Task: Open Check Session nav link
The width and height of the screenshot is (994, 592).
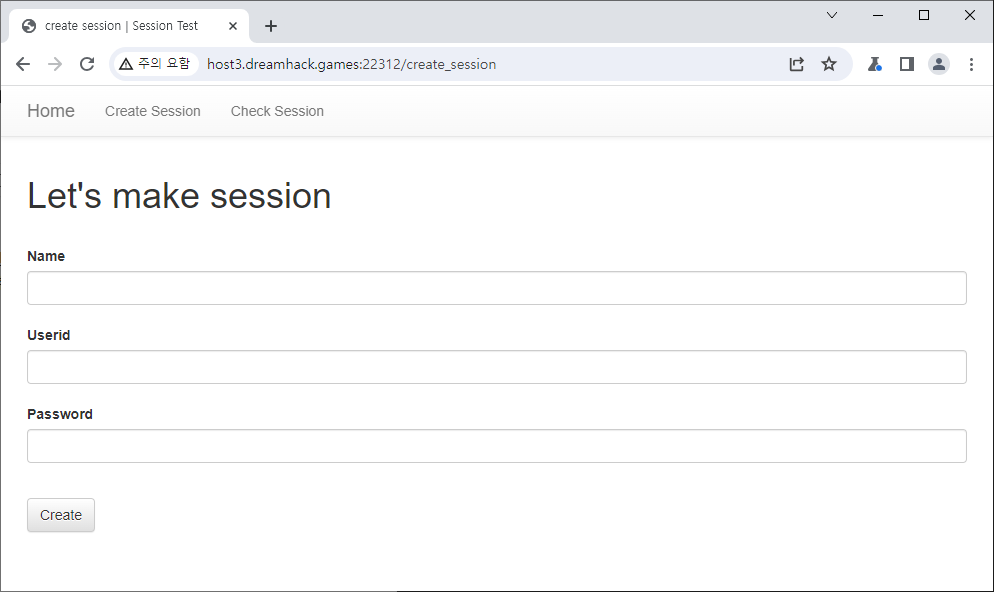Action: (277, 111)
